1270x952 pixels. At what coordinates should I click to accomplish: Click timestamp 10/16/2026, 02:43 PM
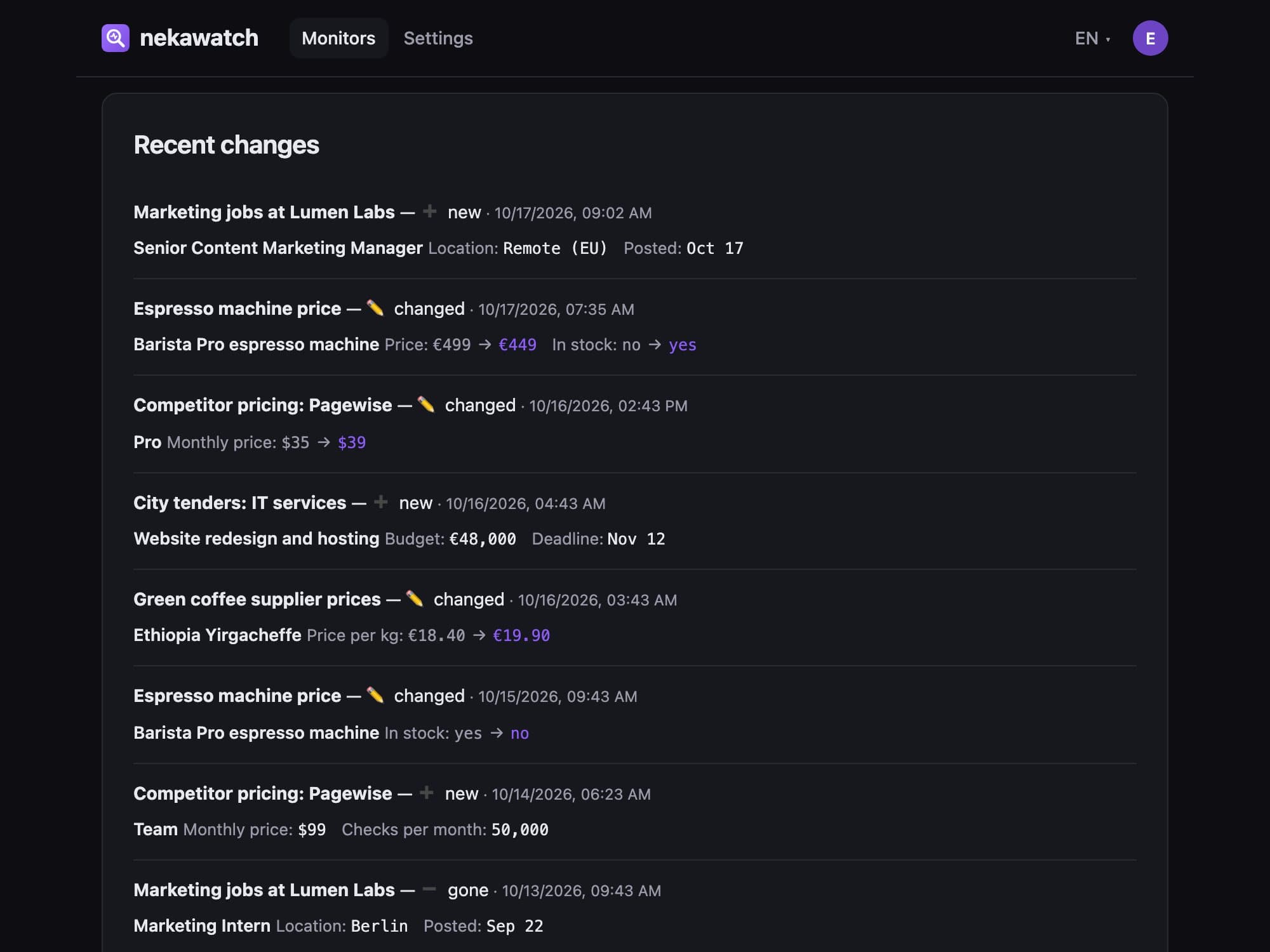[608, 406]
